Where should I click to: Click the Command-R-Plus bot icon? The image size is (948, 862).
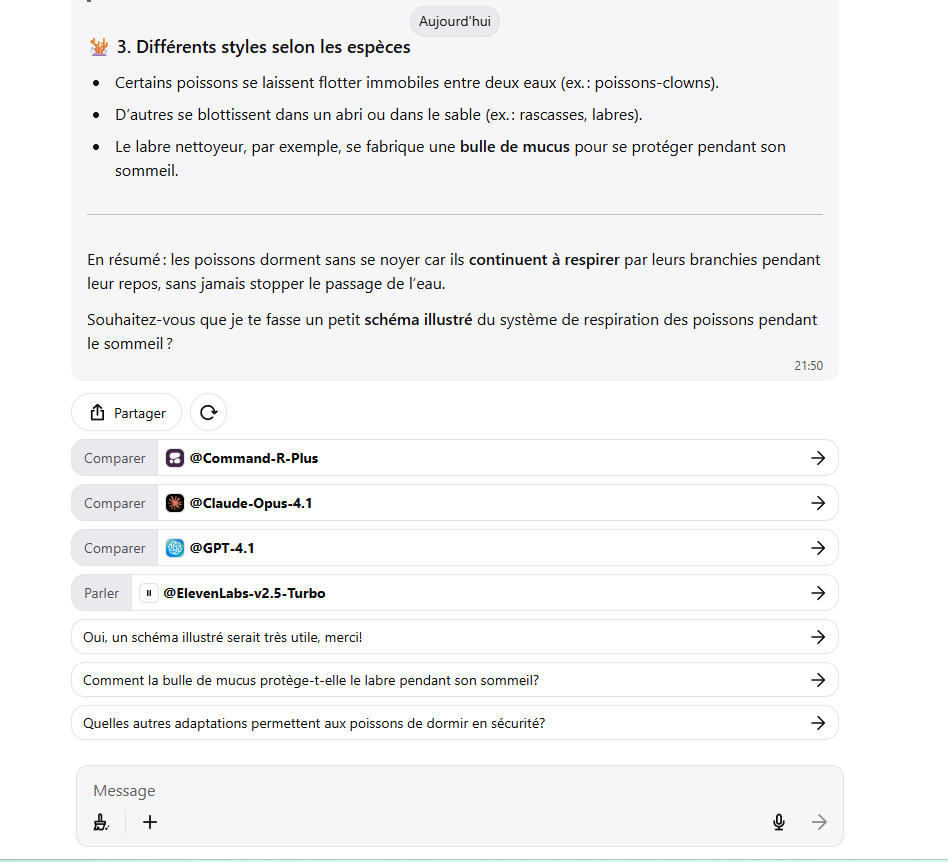tap(175, 458)
